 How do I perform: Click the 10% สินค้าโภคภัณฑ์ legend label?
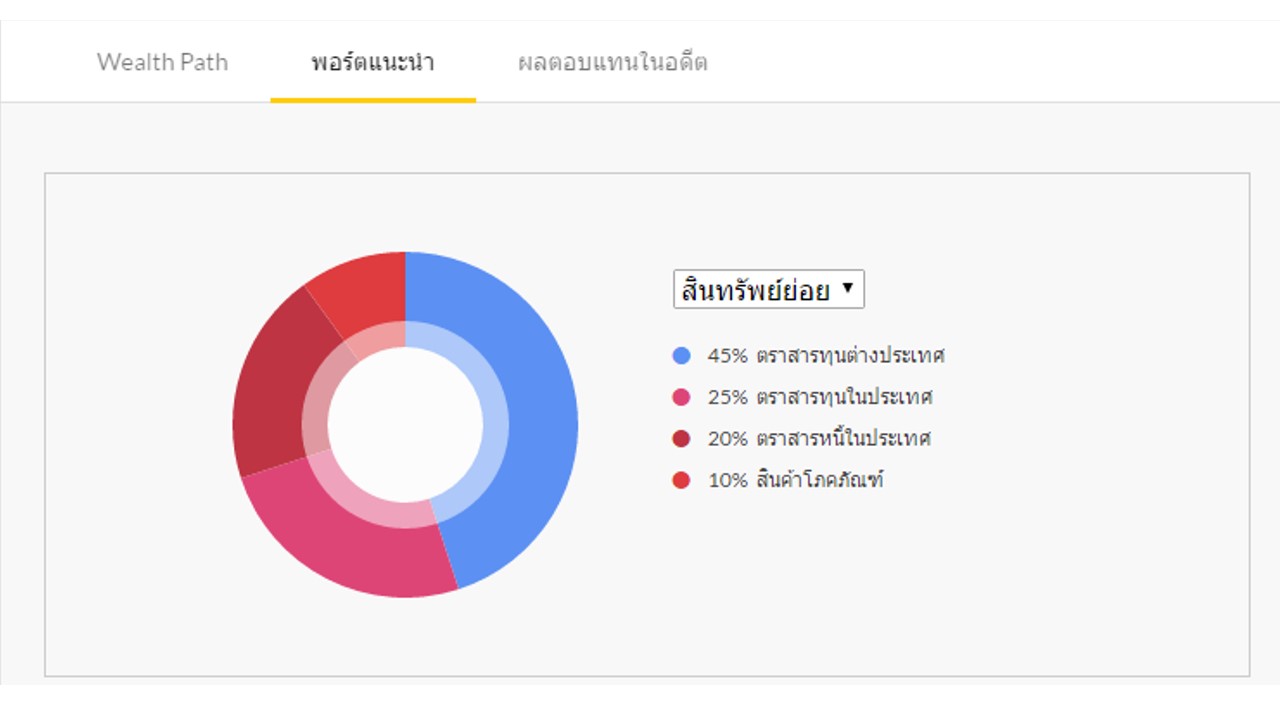(x=796, y=481)
